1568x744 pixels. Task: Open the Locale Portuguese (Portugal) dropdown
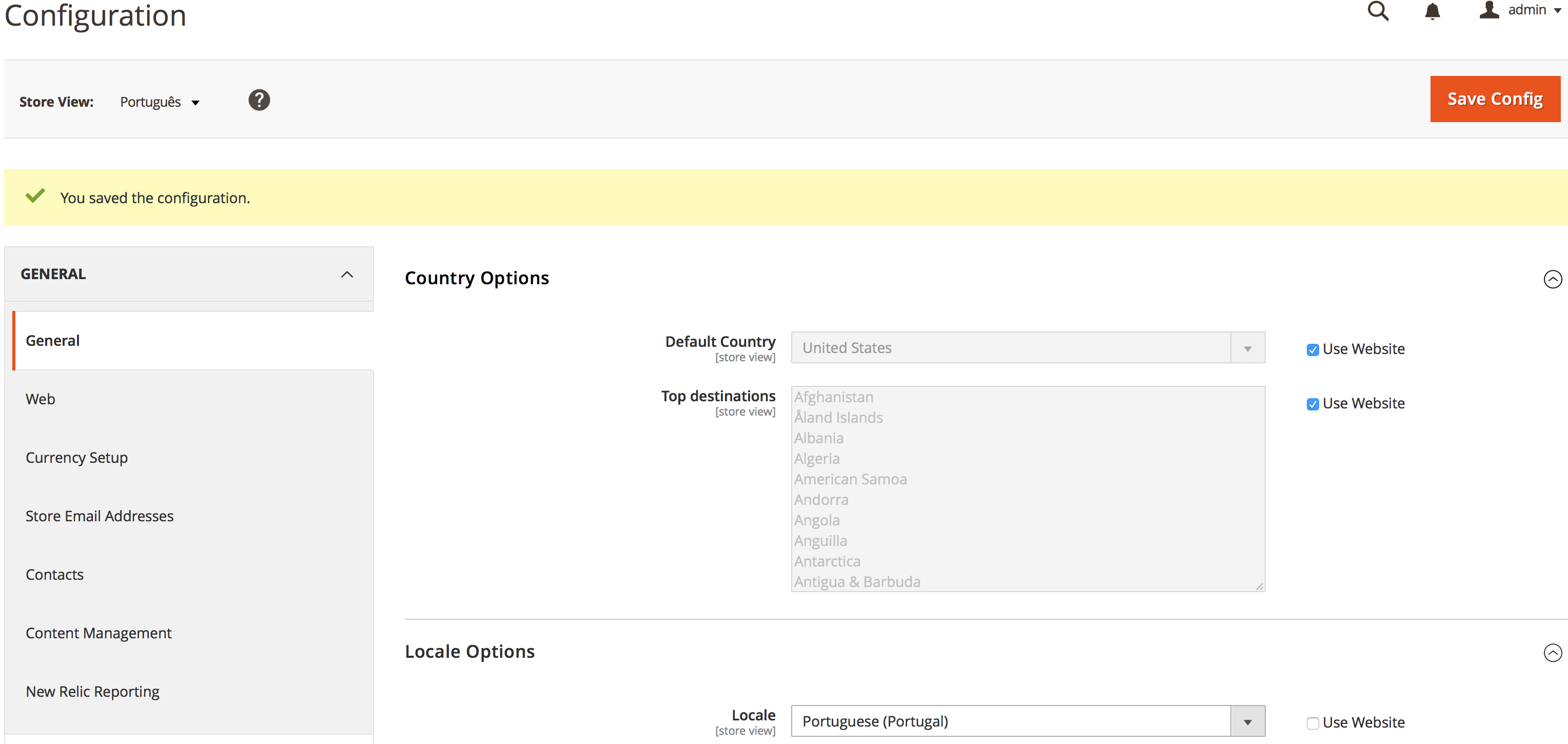tap(1028, 721)
